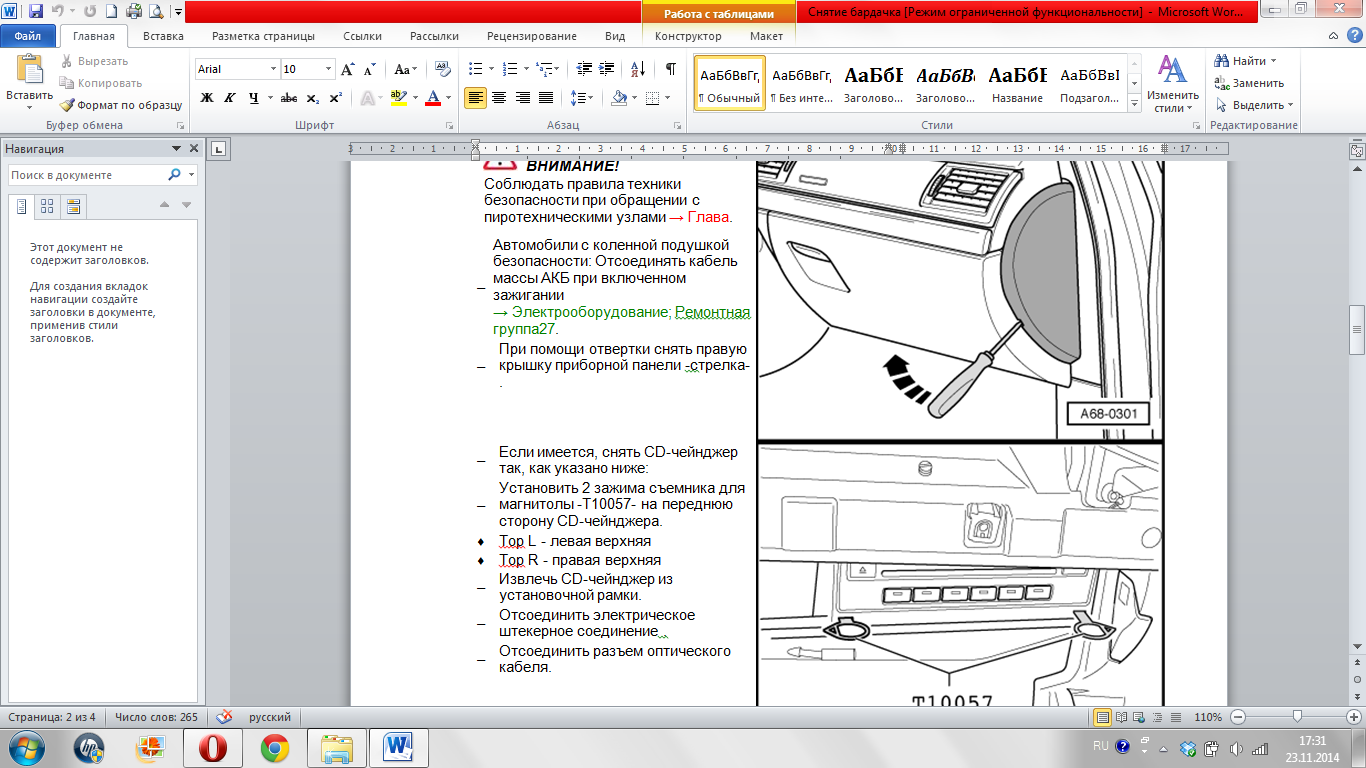Expand the styles gallery list

(x=1134, y=104)
